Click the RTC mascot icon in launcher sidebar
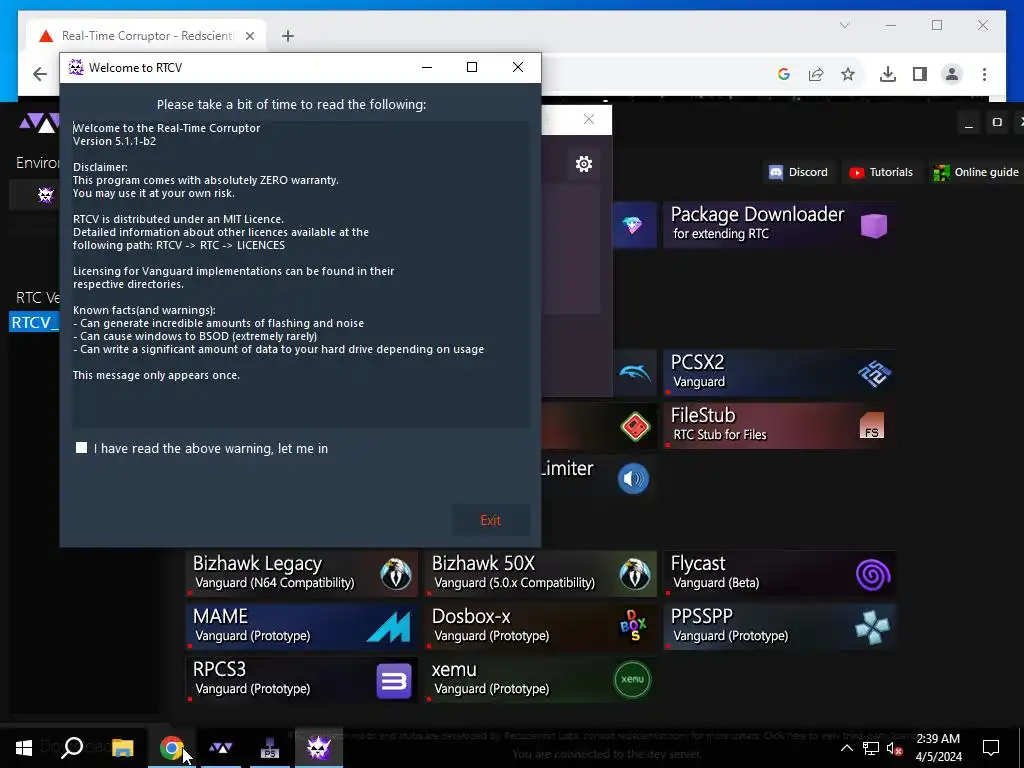This screenshot has width=1024, height=768. coord(45,195)
